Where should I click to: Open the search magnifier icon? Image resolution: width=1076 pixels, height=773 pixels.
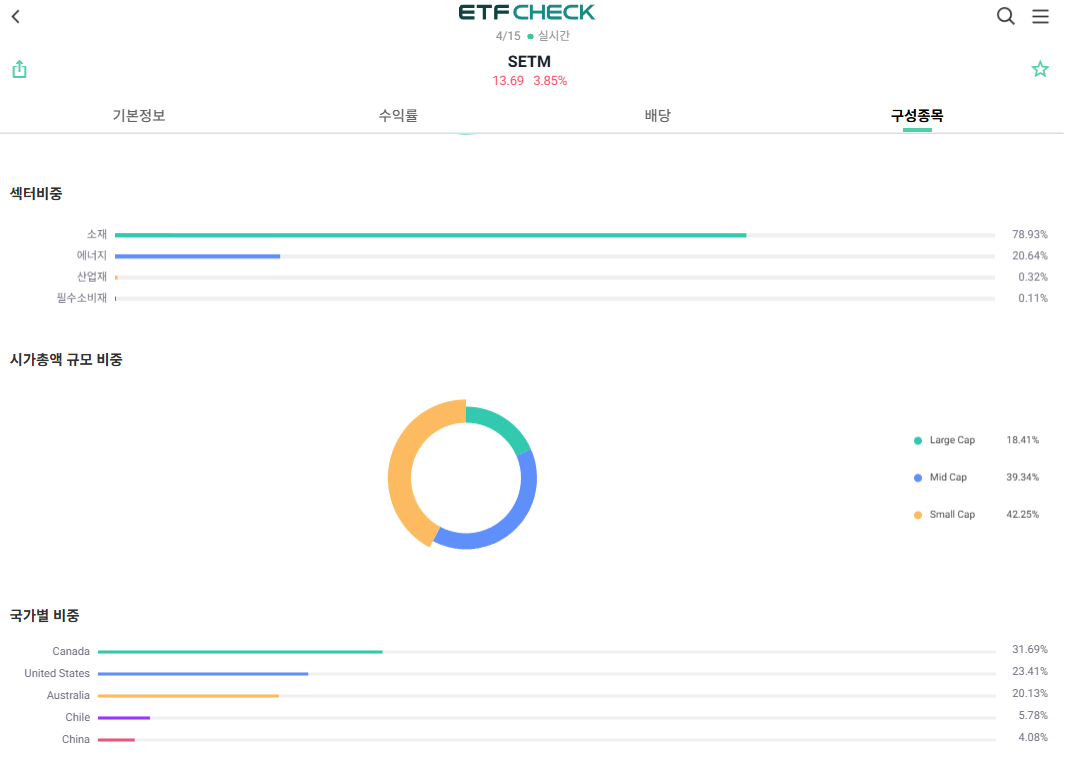pyautogui.click(x=1006, y=16)
